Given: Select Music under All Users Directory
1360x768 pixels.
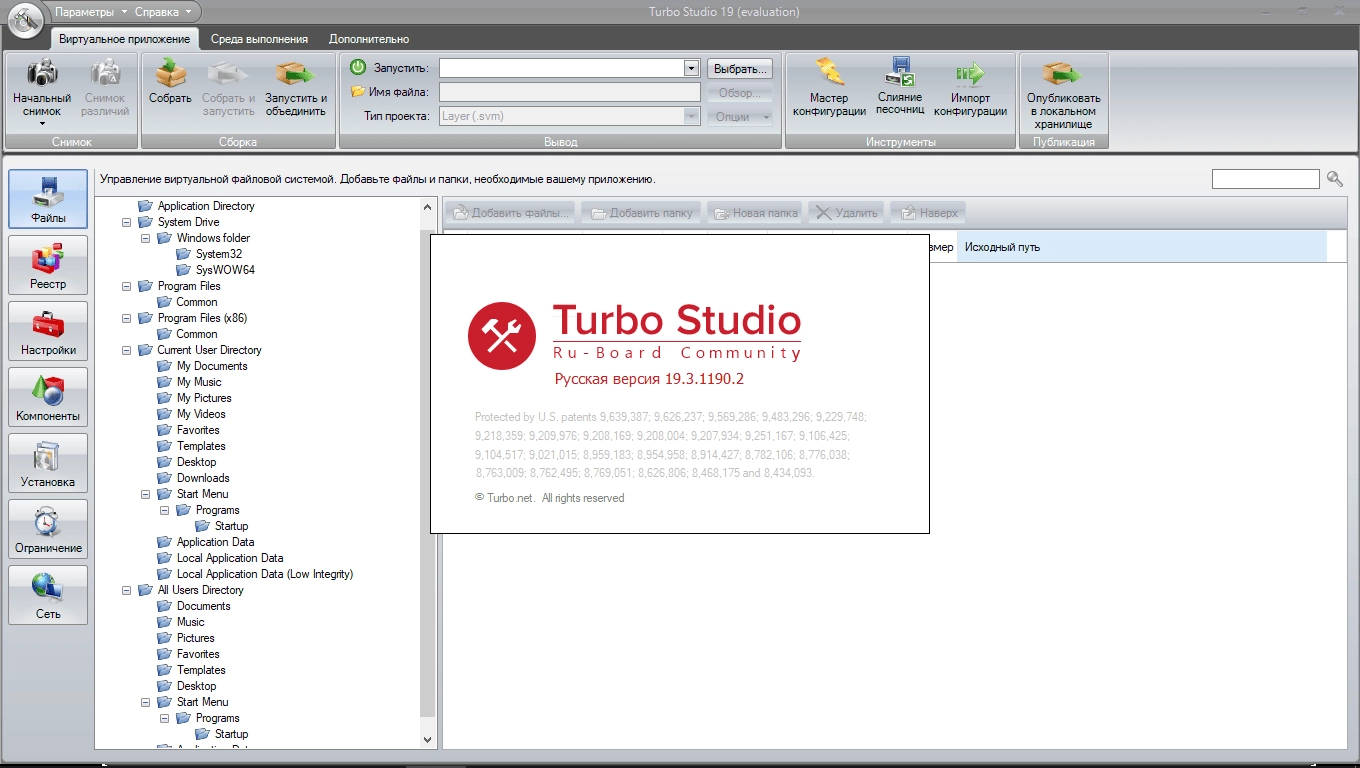Looking at the screenshot, I should tap(191, 622).
